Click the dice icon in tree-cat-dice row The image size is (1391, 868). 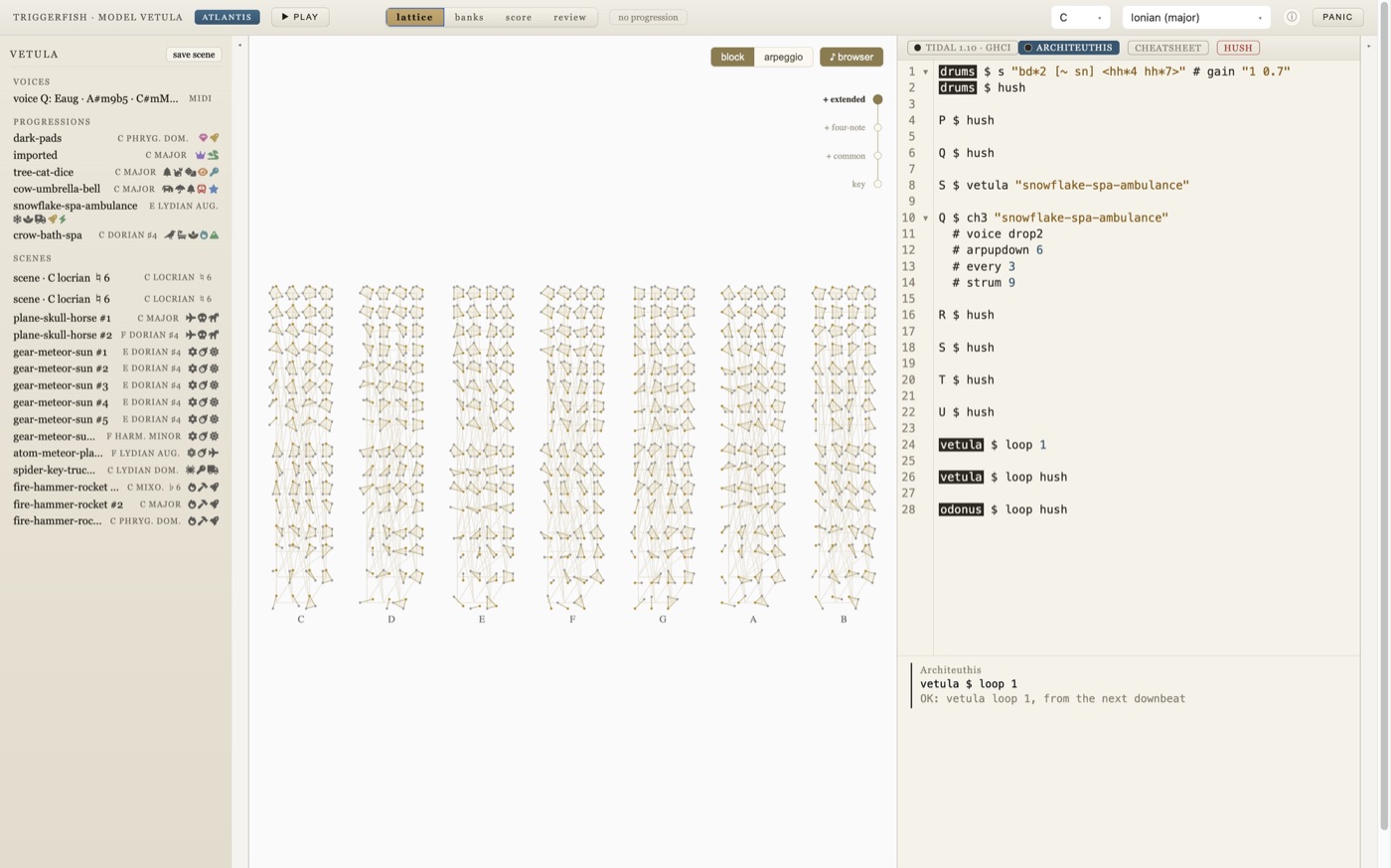(190, 172)
